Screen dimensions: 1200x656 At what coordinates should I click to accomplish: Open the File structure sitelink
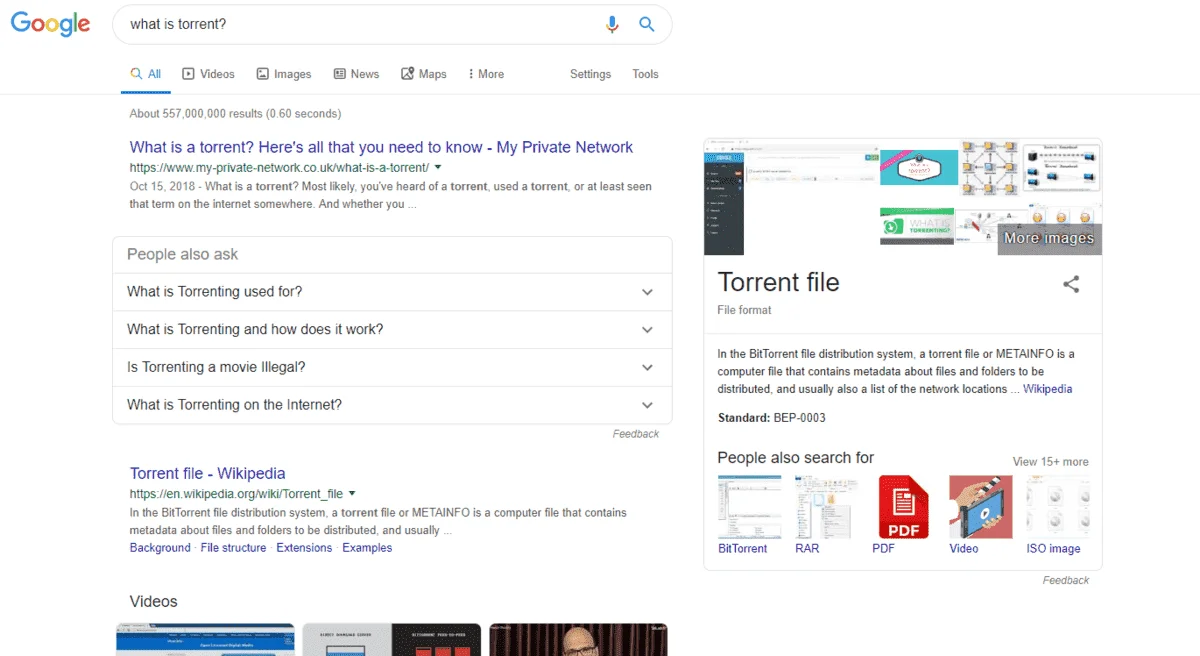coord(233,548)
